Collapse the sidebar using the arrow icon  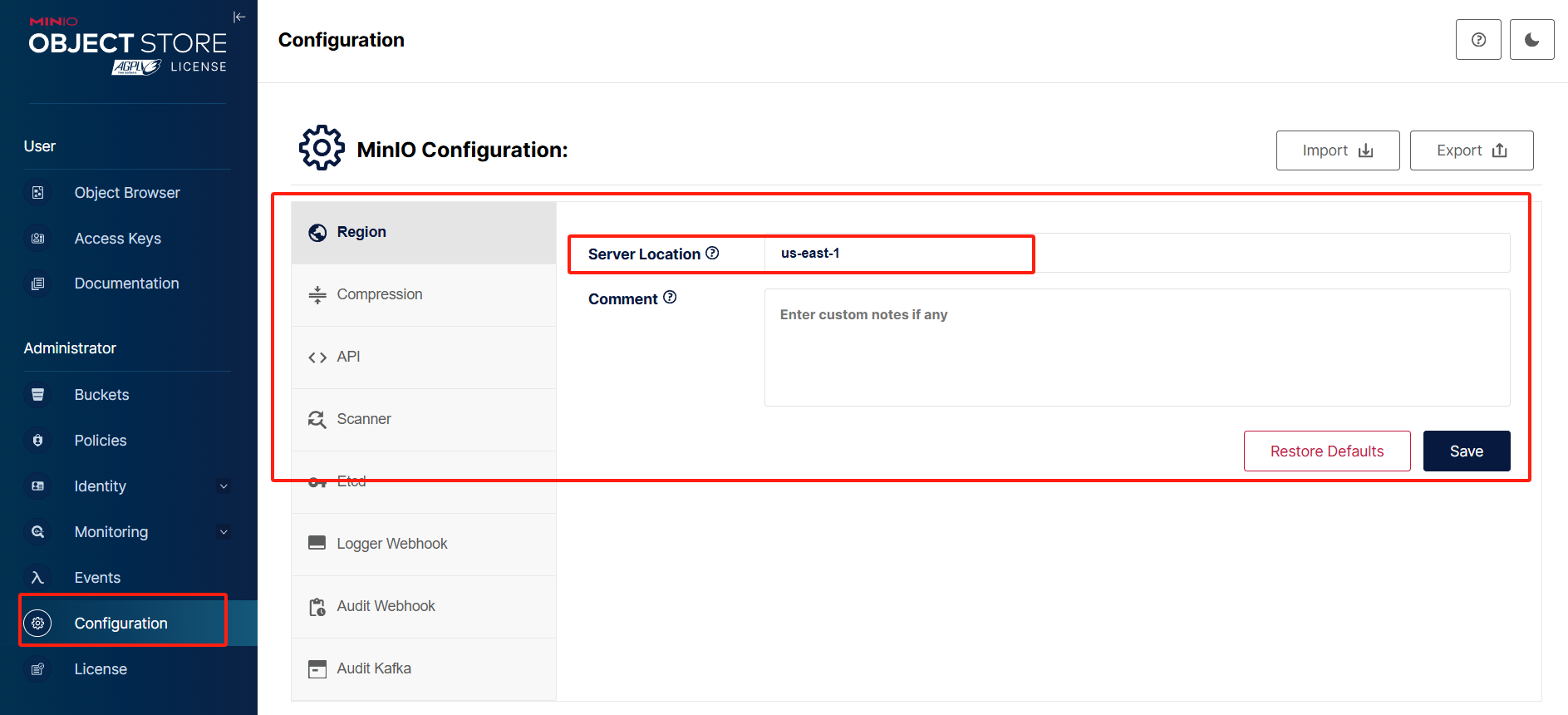point(239,17)
